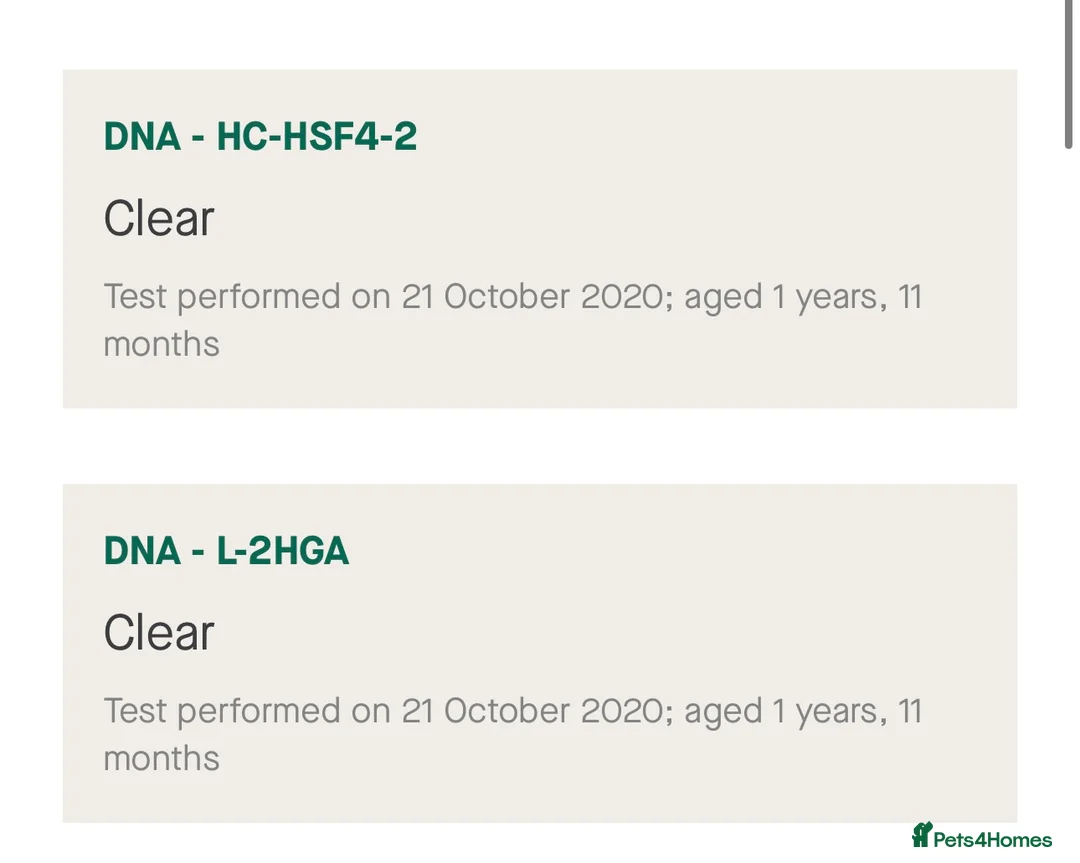Select the Clear result under L-2HGA

(159, 633)
